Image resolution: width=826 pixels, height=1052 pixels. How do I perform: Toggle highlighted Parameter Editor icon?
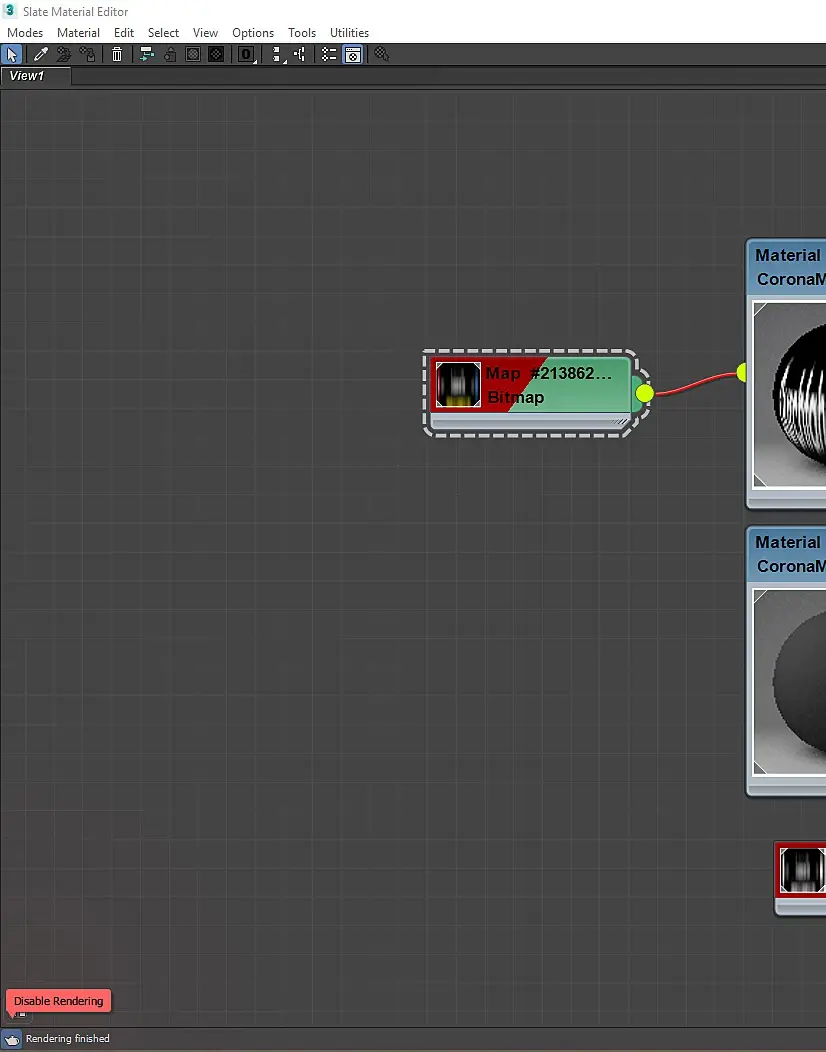[x=353, y=54]
